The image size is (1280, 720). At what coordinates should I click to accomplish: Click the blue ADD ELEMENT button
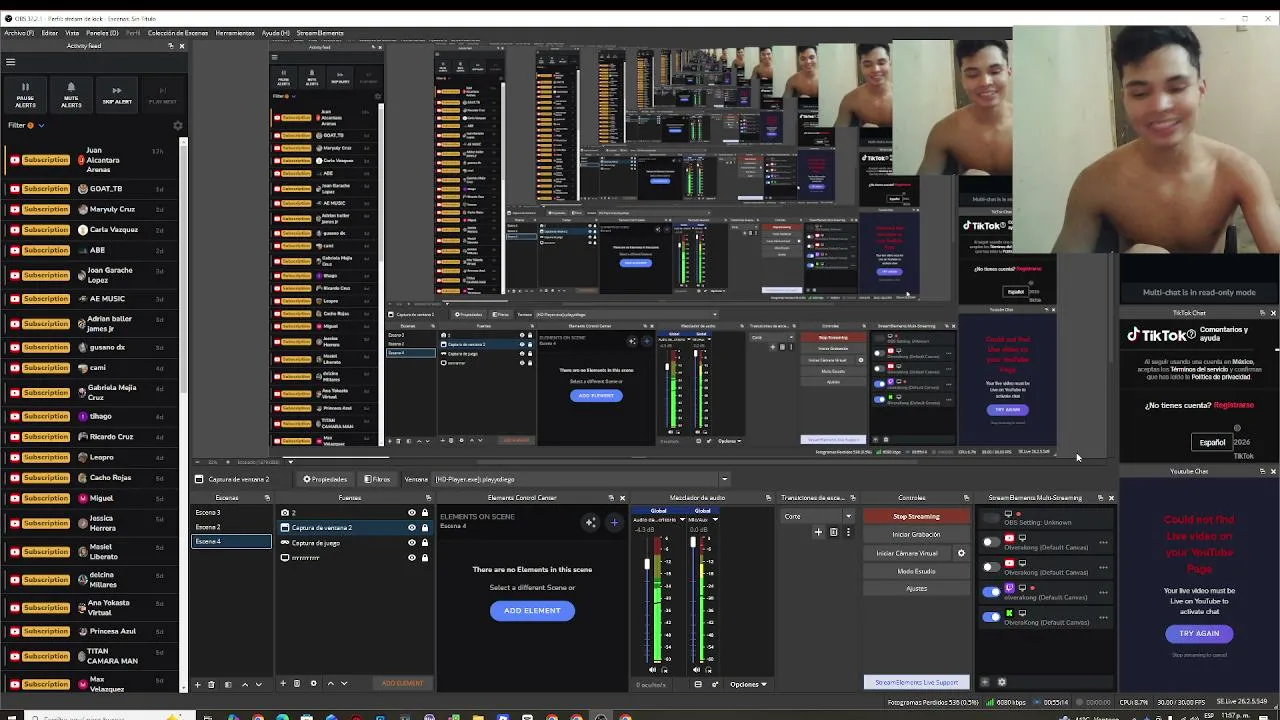click(x=532, y=610)
